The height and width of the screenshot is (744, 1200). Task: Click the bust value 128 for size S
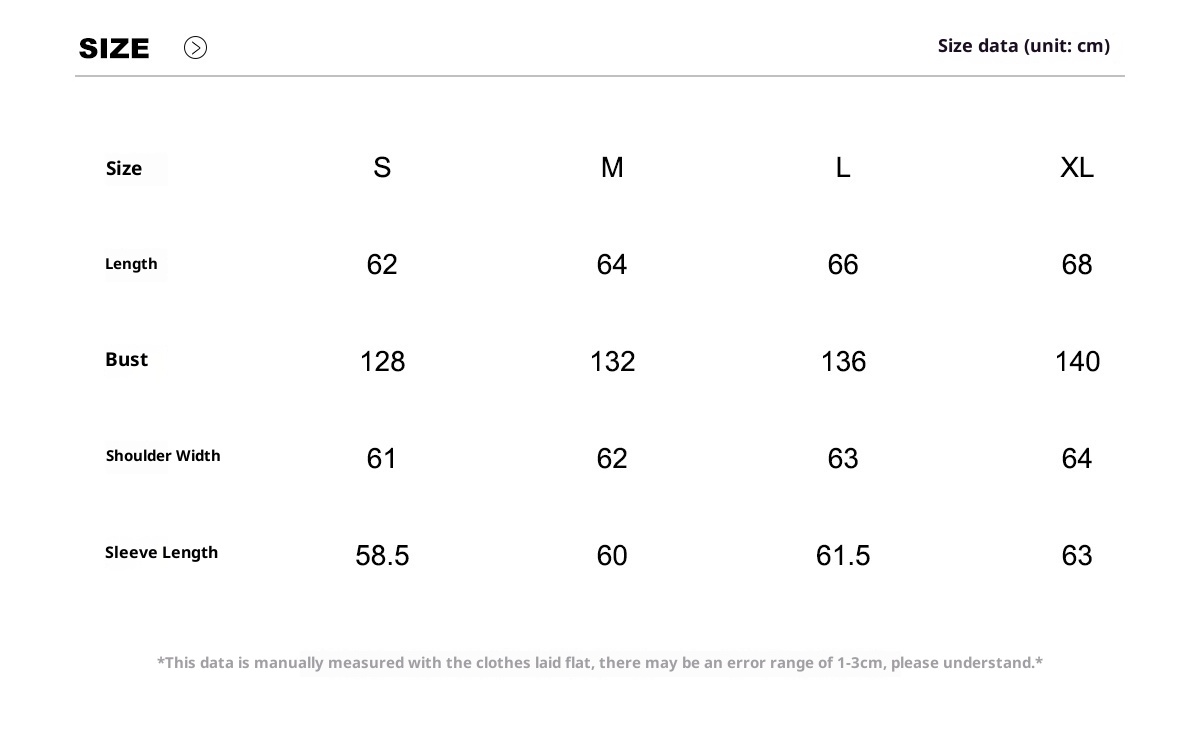click(x=382, y=362)
